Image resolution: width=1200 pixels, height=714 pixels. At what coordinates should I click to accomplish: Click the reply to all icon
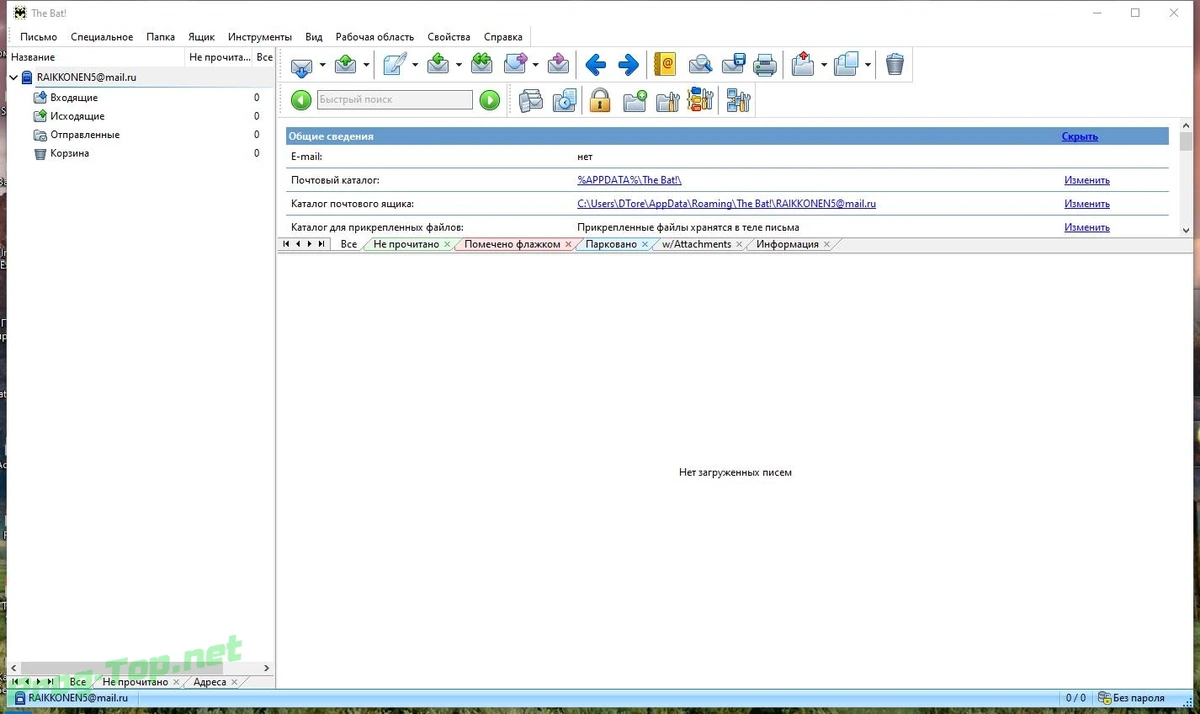click(x=482, y=65)
